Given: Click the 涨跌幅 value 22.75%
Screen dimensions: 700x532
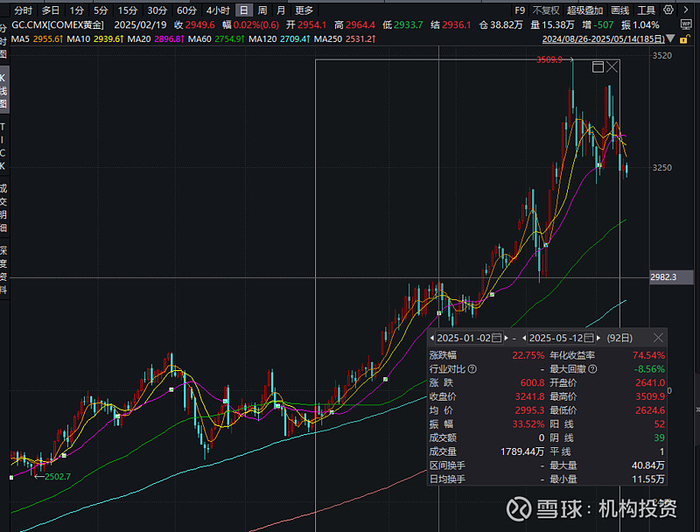Looking at the screenshot, I should (528, 356).
